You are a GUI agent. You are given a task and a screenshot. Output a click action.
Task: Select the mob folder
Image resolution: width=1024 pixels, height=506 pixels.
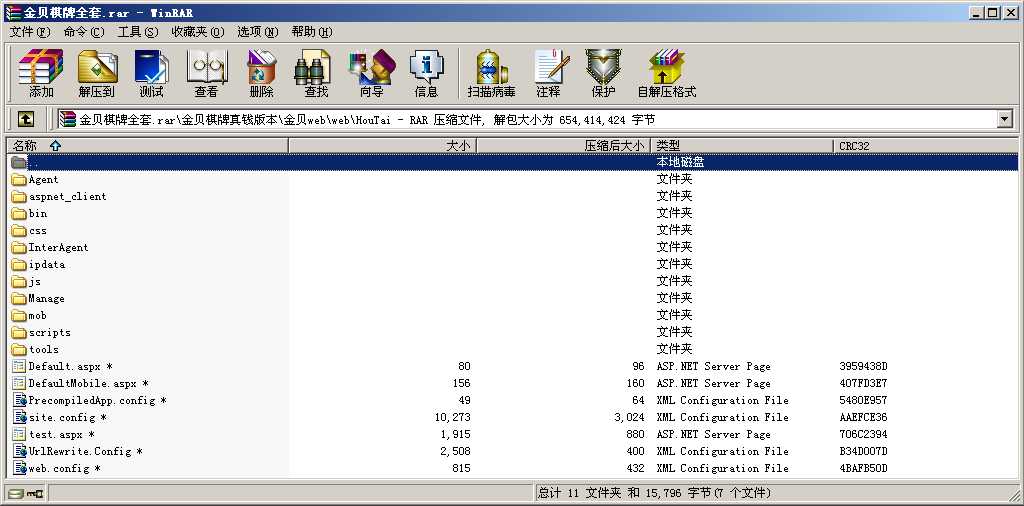point(29,315)
